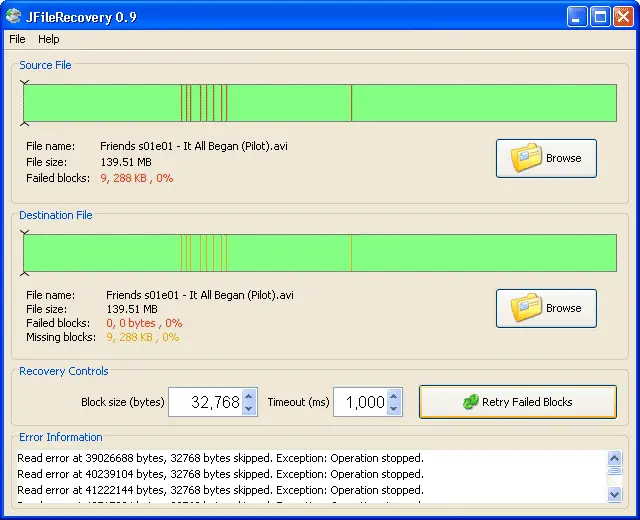The height and width of the screenshot is (520, 640).
Task: Click Browse button in Destination File section
Action: coord(546,308)
